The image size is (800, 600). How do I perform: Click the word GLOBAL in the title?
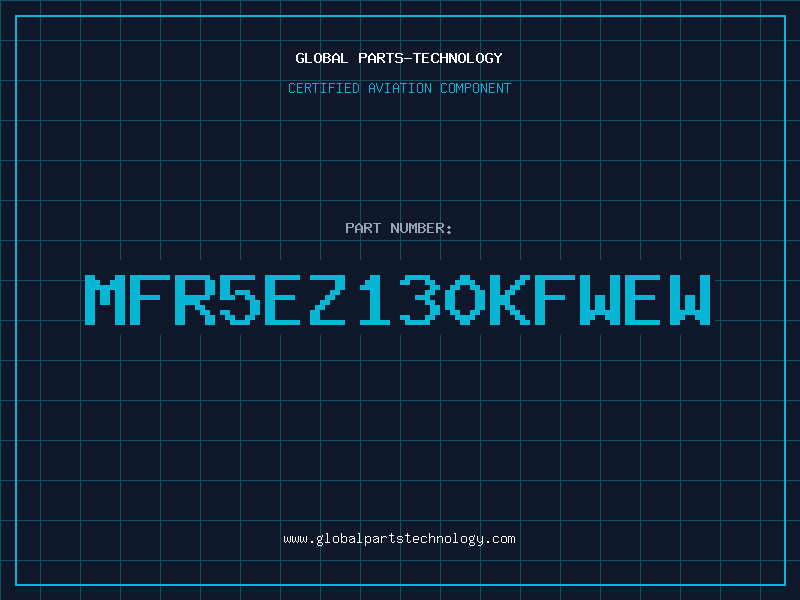point(321,58)
